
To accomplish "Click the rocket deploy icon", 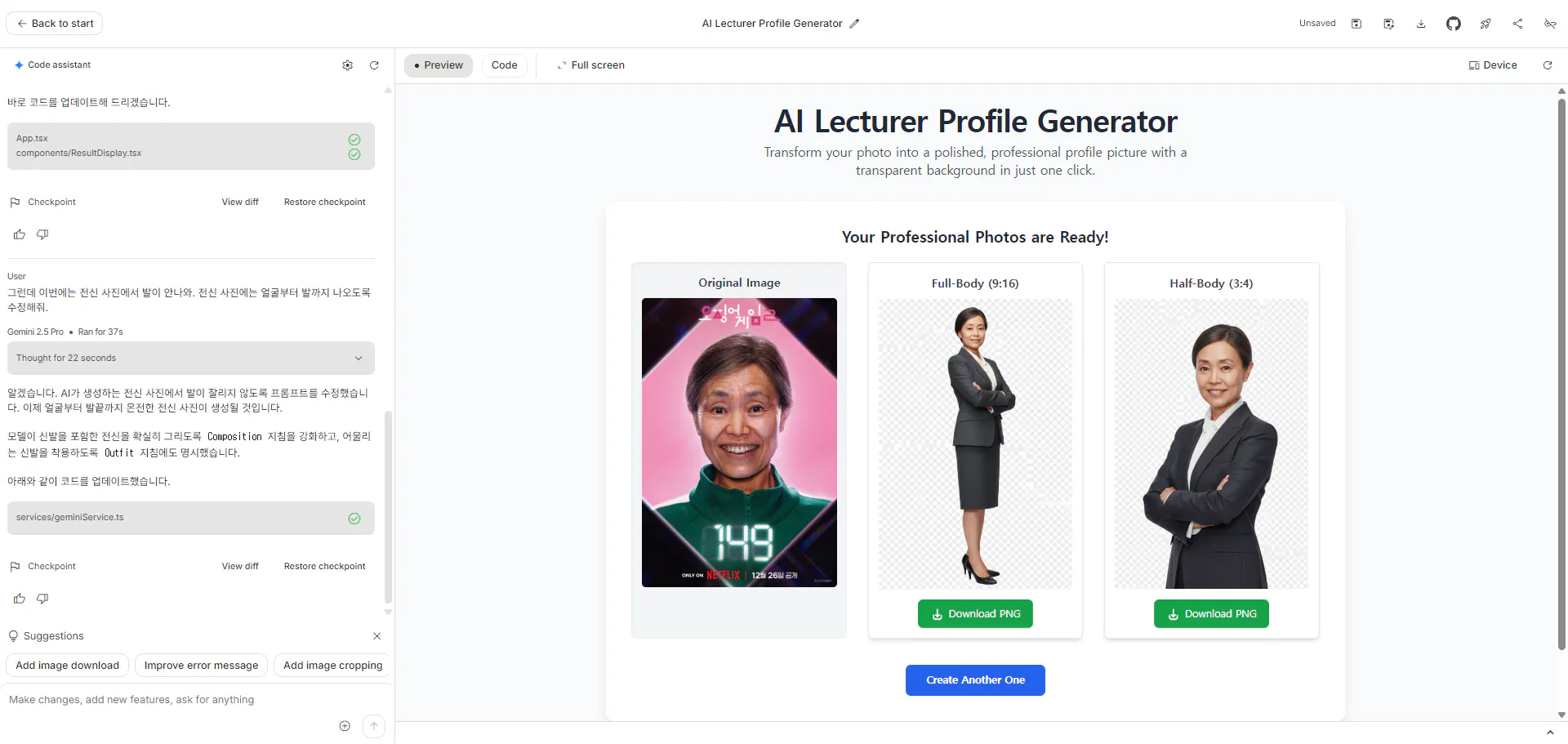I will point(1486,24).
